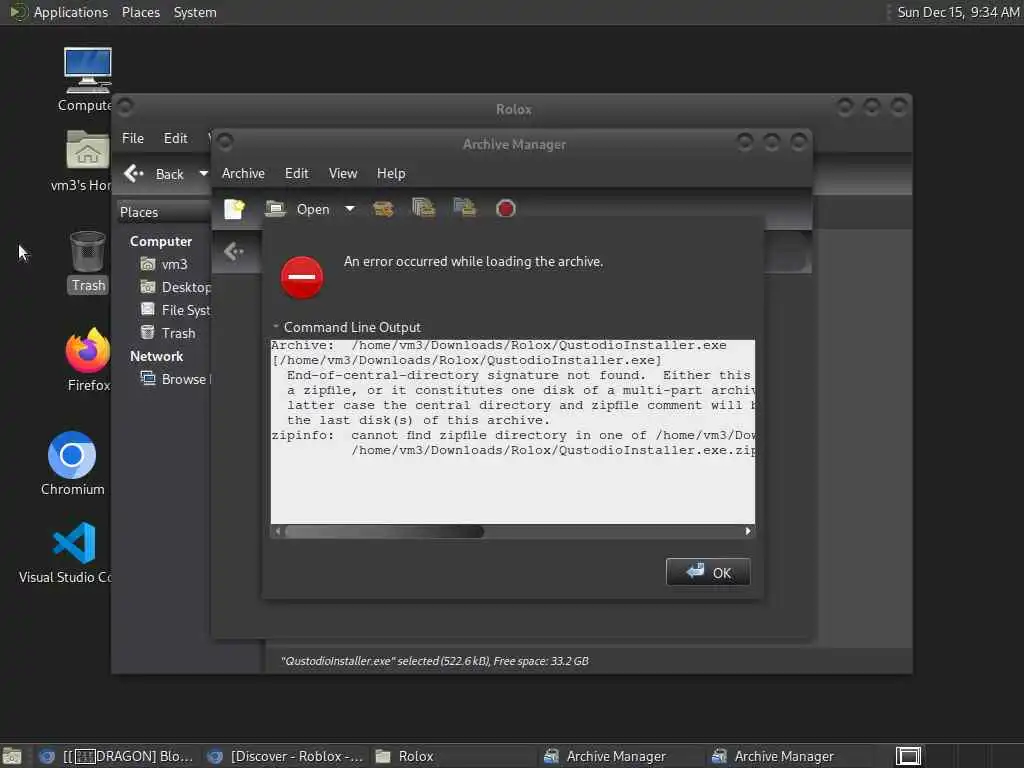This screenshot has width=1024, height=768.
Task: Switch to the last Archive Manager taskbar entry
Action: coord(790,756)
